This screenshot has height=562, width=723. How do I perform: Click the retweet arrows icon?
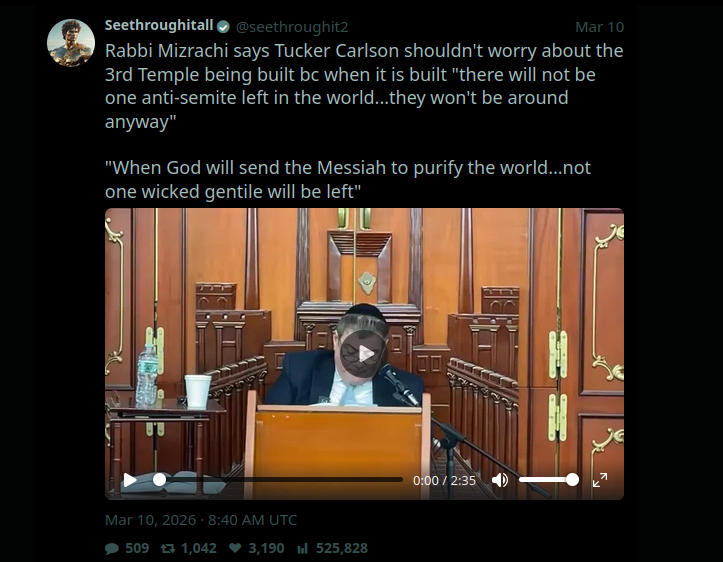pos(168,548)
